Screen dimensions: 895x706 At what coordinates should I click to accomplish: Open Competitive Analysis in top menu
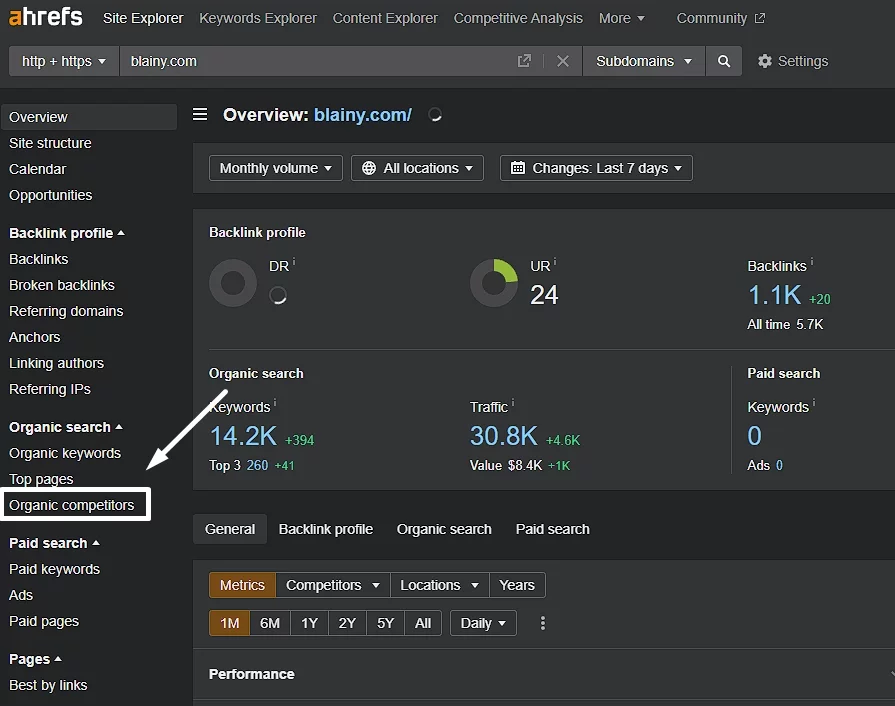tap(518, 18)
